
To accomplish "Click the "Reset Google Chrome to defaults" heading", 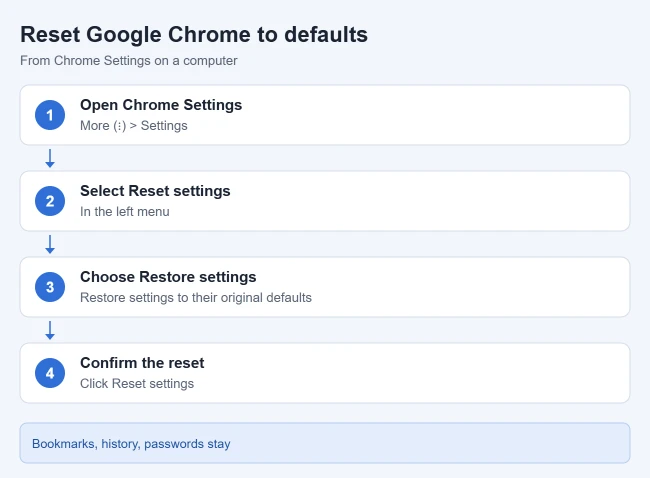I will pos(194,35).
